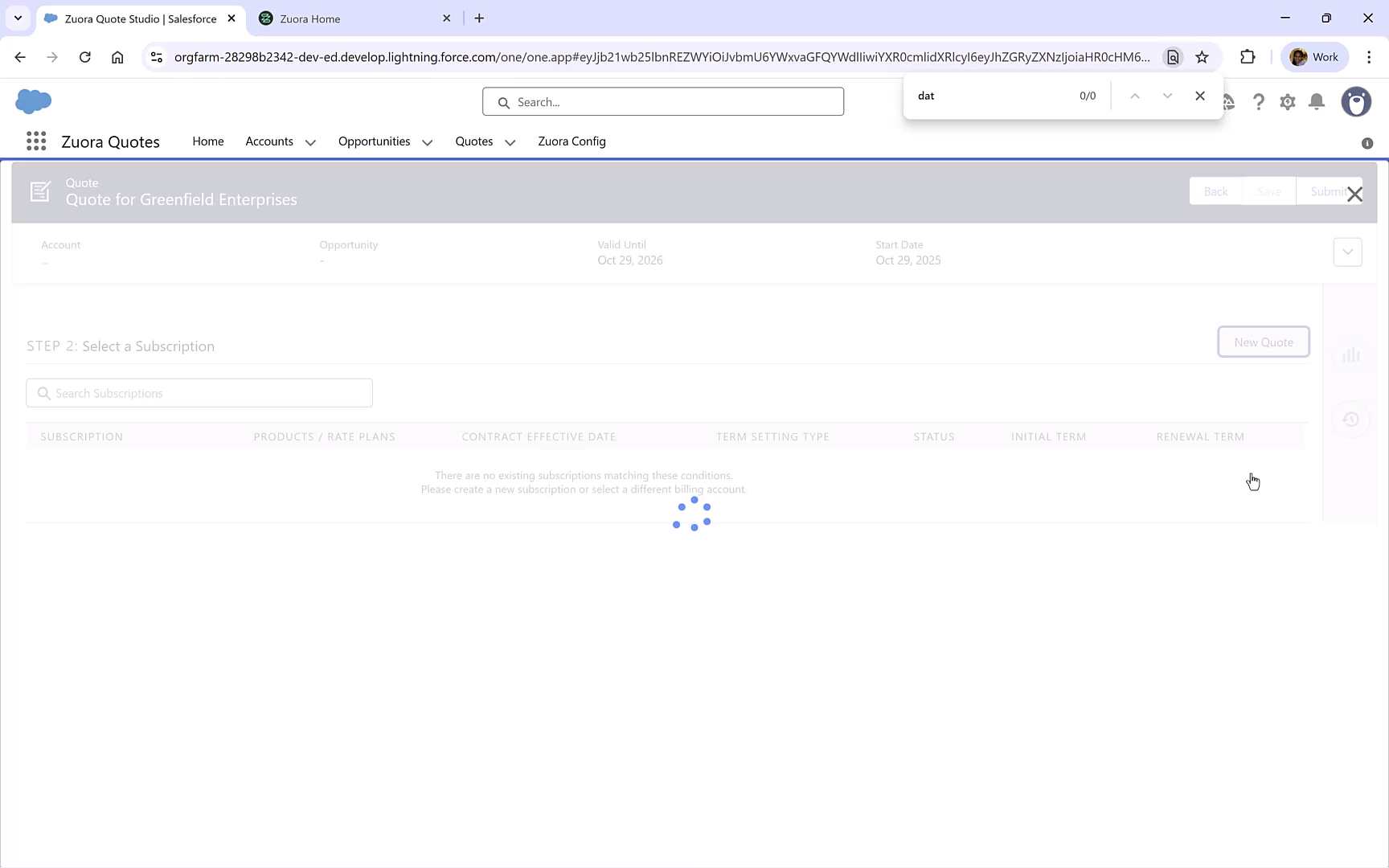This screenshot has width=1389, height=868.
Task: Open the Setup gear menu
Action: pos(1287,102)
